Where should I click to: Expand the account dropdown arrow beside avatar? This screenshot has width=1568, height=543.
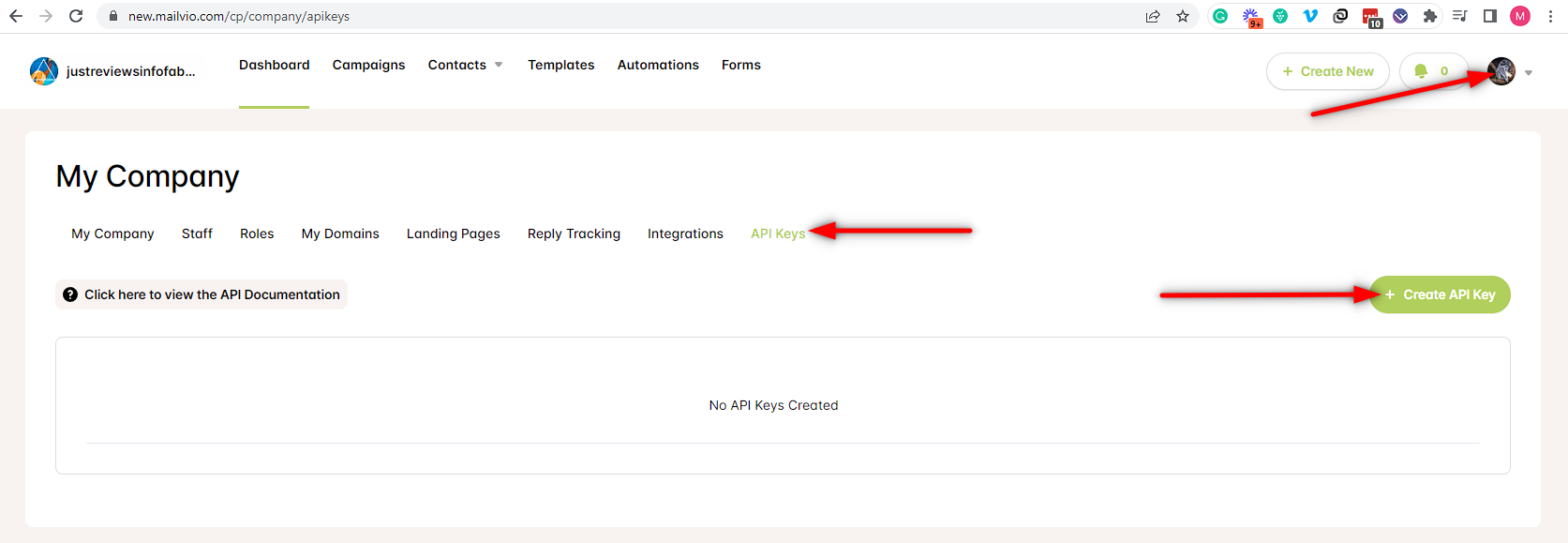tap(1529, 72)
